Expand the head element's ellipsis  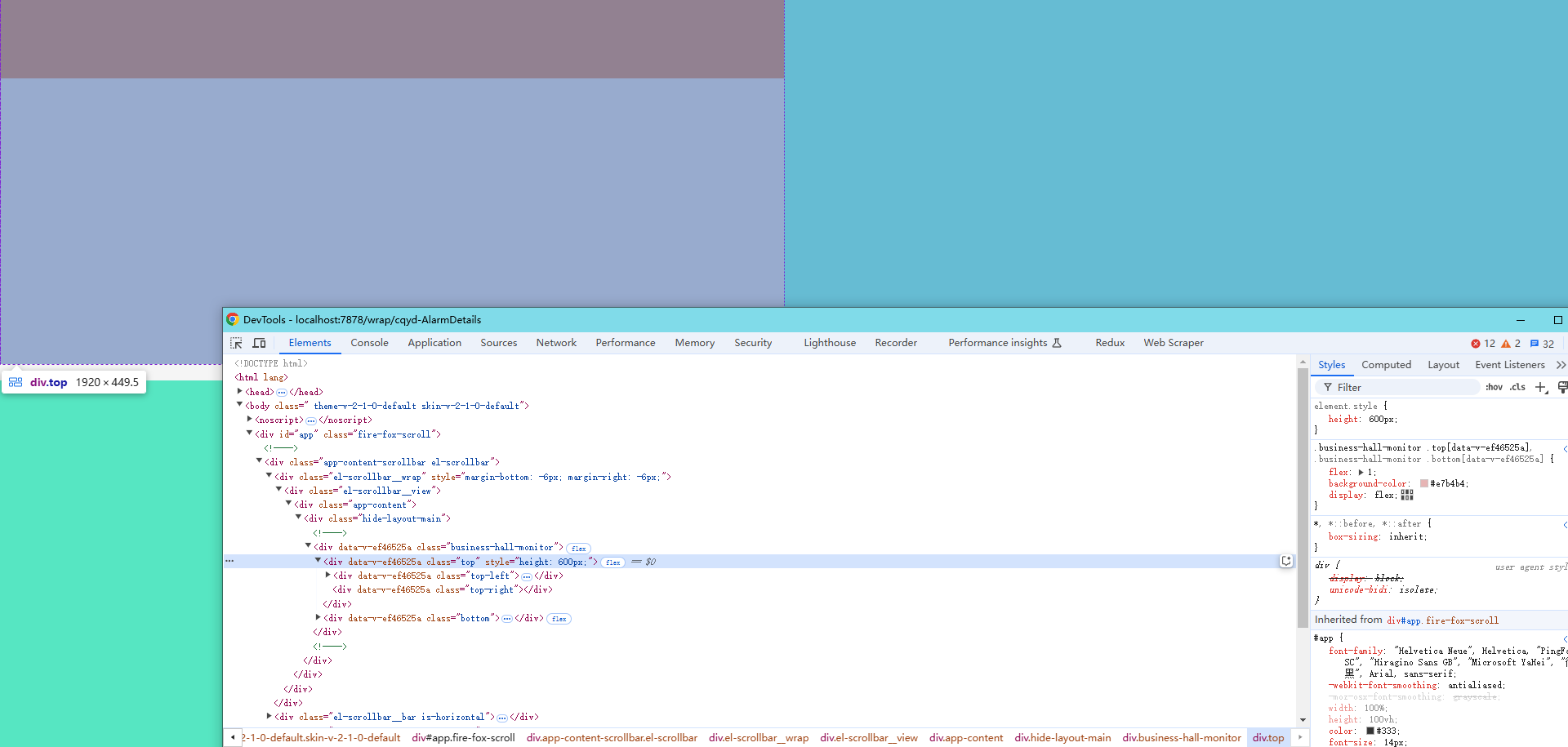(282, 392)
